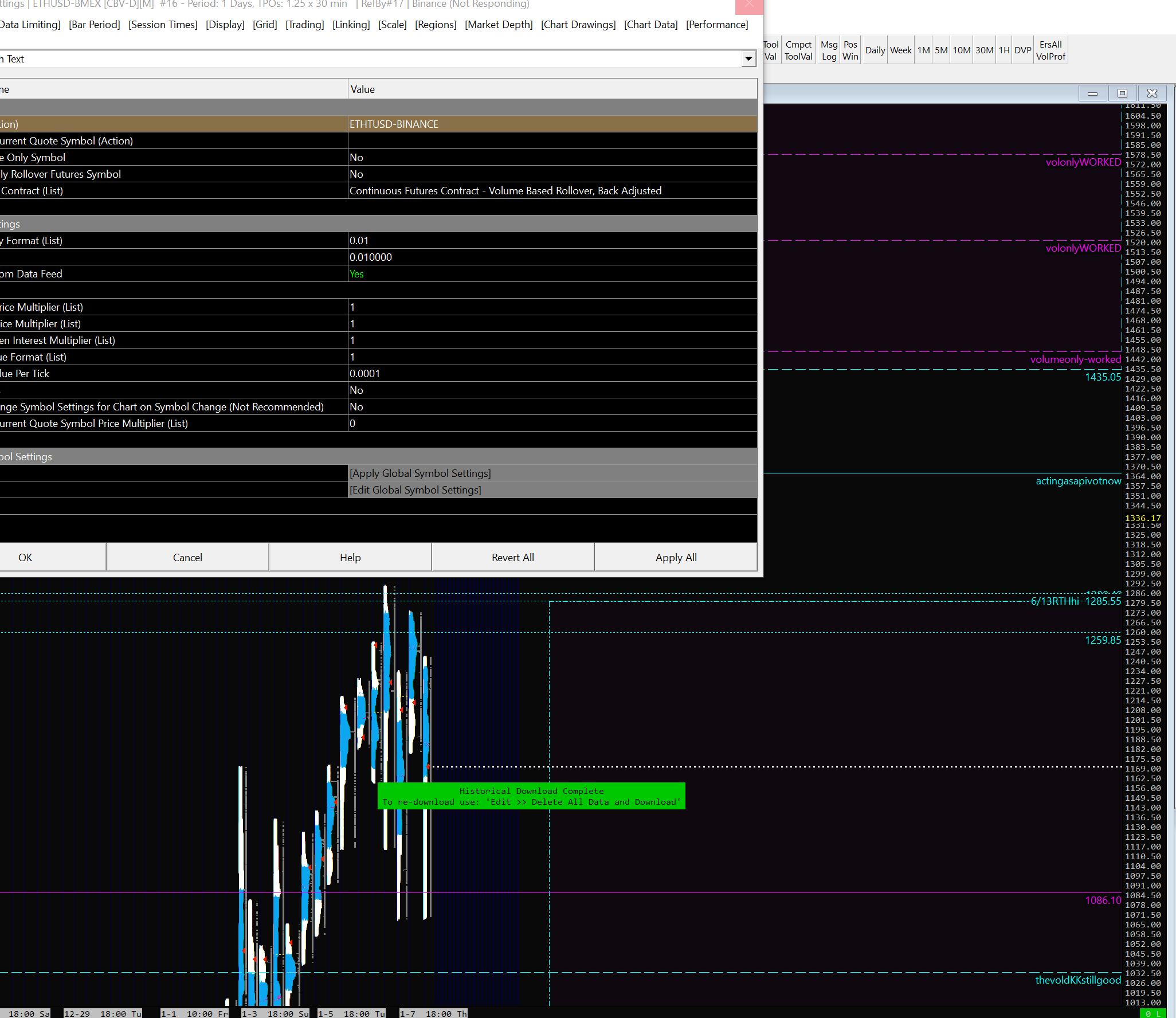Open the Msg Log toolbar button
Image resolution: width=1176 pixels, height=1018 pixels.
coord(829,50)
